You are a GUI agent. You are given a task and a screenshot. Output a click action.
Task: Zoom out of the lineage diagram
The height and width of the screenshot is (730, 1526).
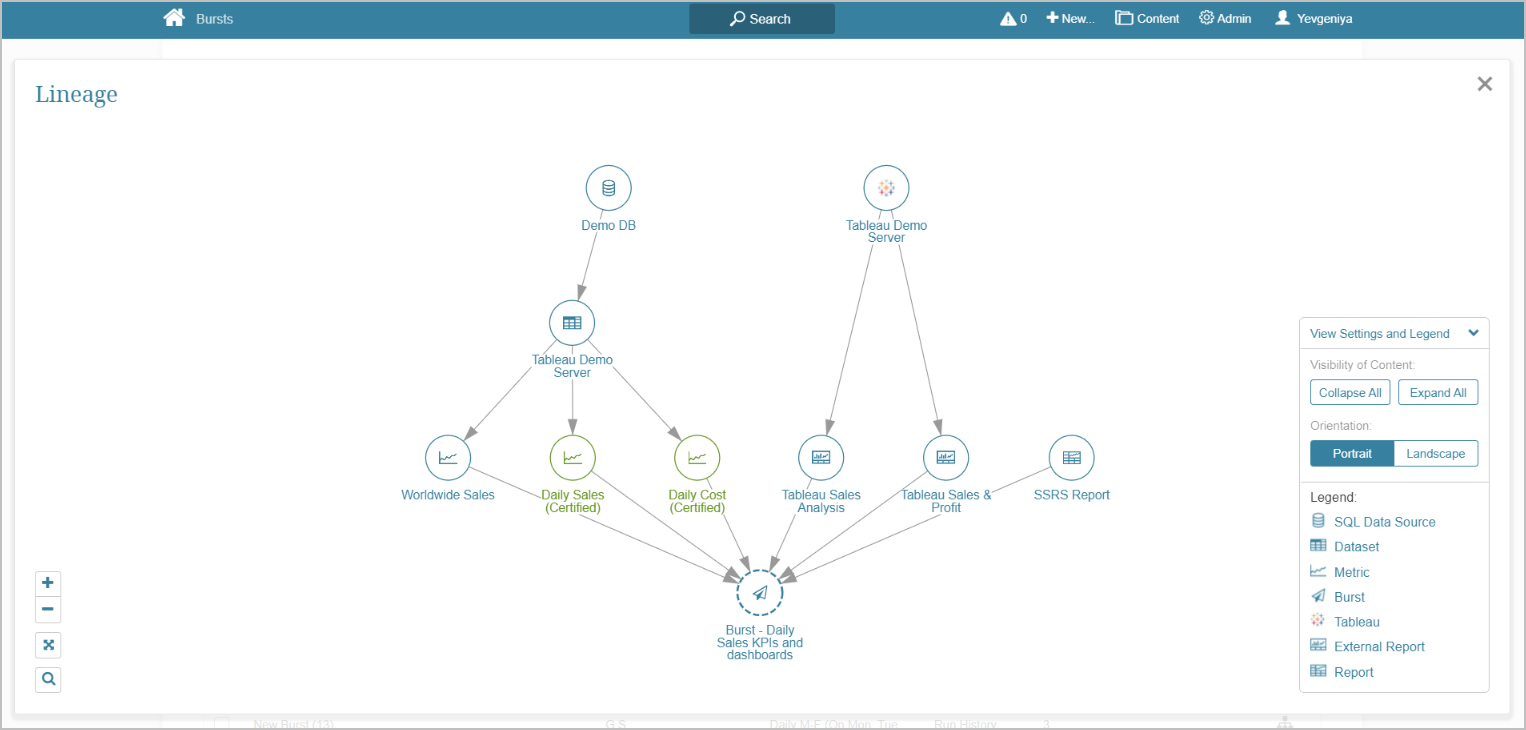pos(48,609)
